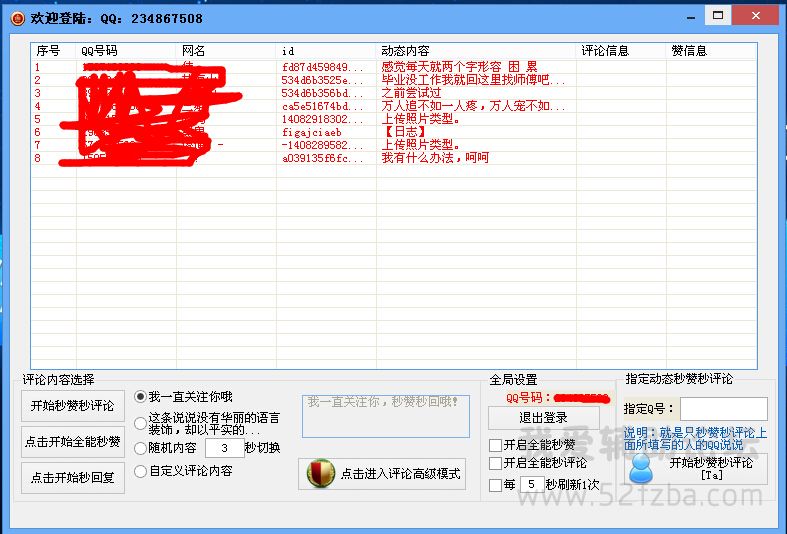
Task: Select the row 万人追不如一人疼
Action: coord(394,106)
